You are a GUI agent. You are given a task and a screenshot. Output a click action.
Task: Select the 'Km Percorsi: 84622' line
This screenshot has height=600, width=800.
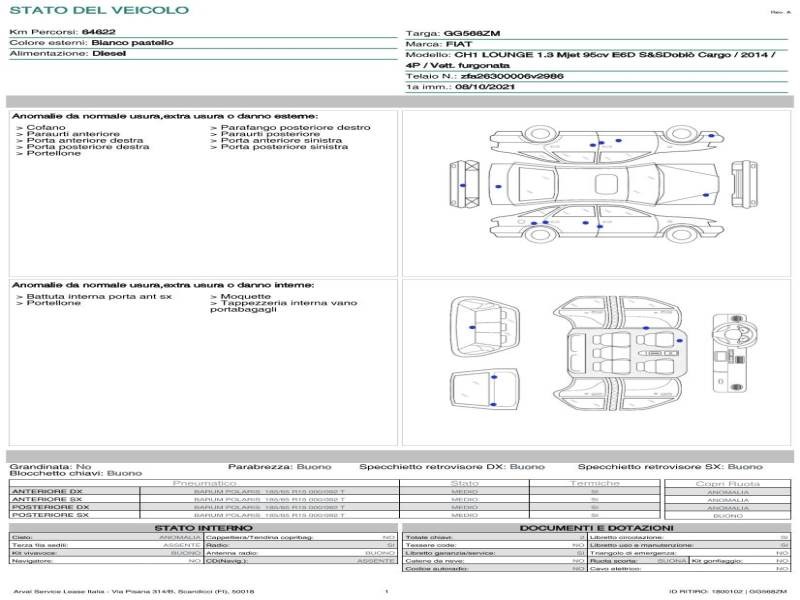coord(62,32)
